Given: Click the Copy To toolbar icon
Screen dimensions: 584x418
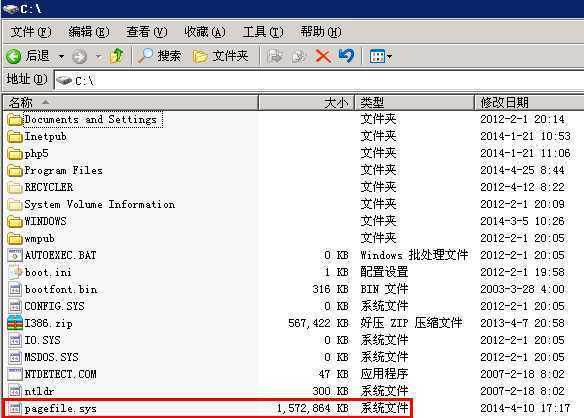Looking at the screenshot, I should click(298, 56).
